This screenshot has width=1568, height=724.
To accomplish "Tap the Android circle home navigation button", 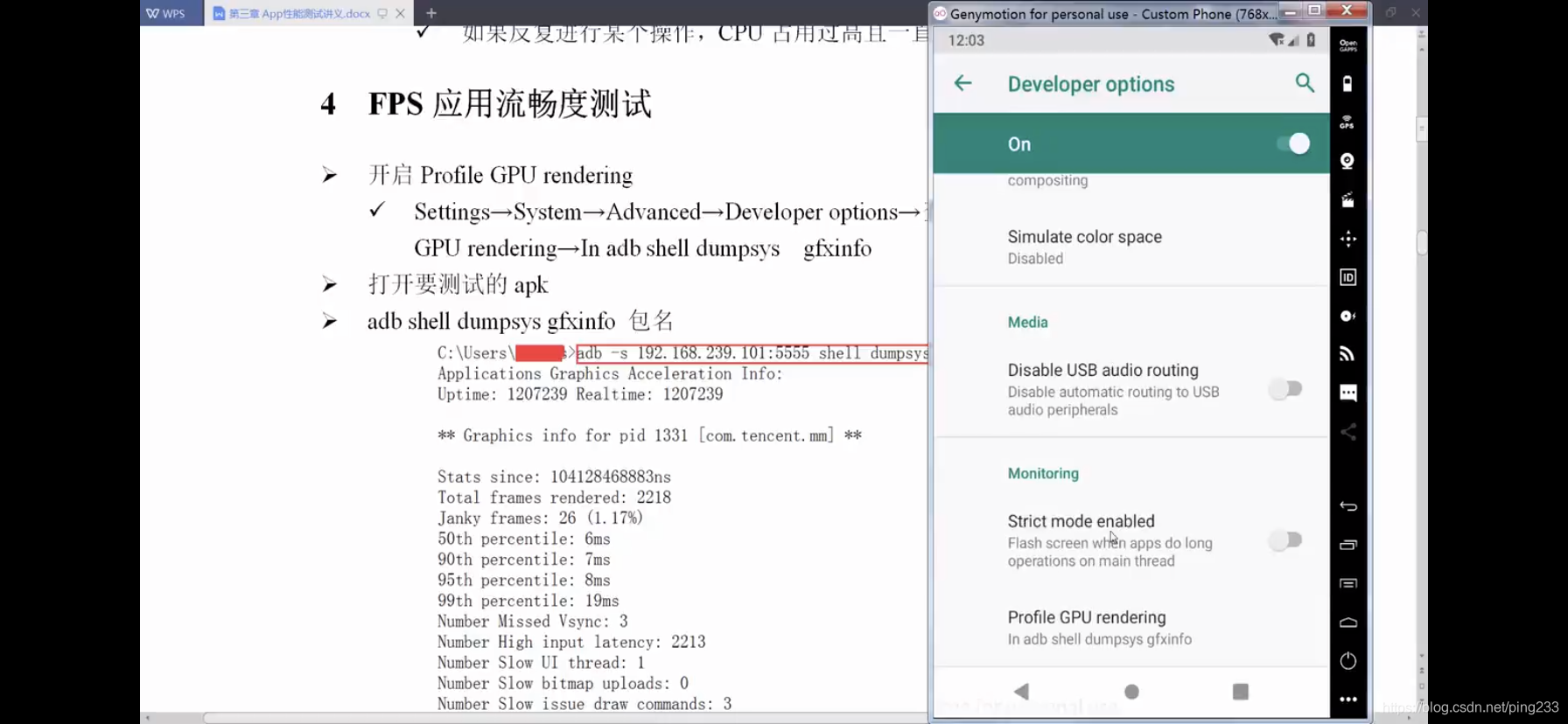I will coord(1131,692).
